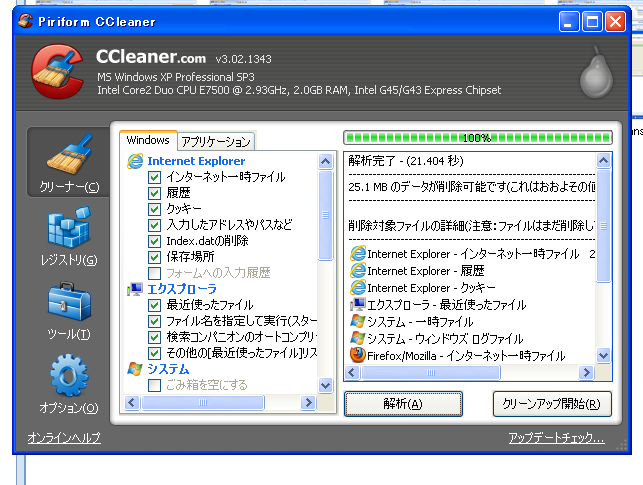Screen dimensions: 643x485
Task: Minimize the CCleaner window
Action: point(569,21)
